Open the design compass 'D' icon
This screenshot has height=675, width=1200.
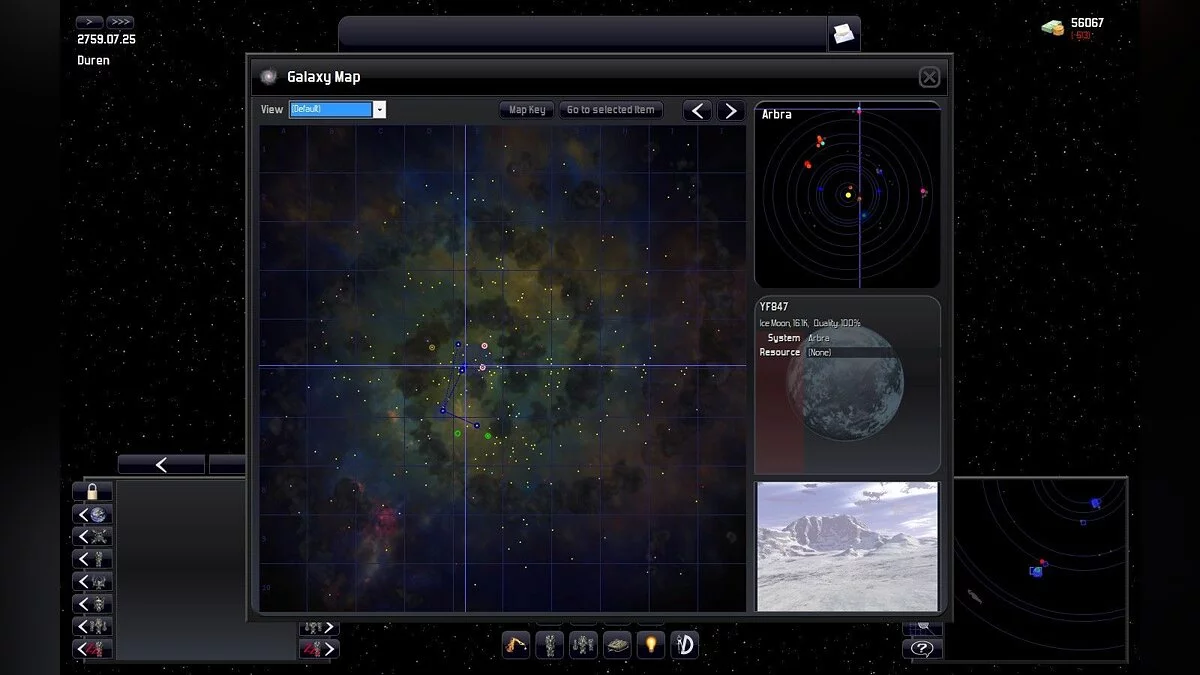[x=684, y=646]
